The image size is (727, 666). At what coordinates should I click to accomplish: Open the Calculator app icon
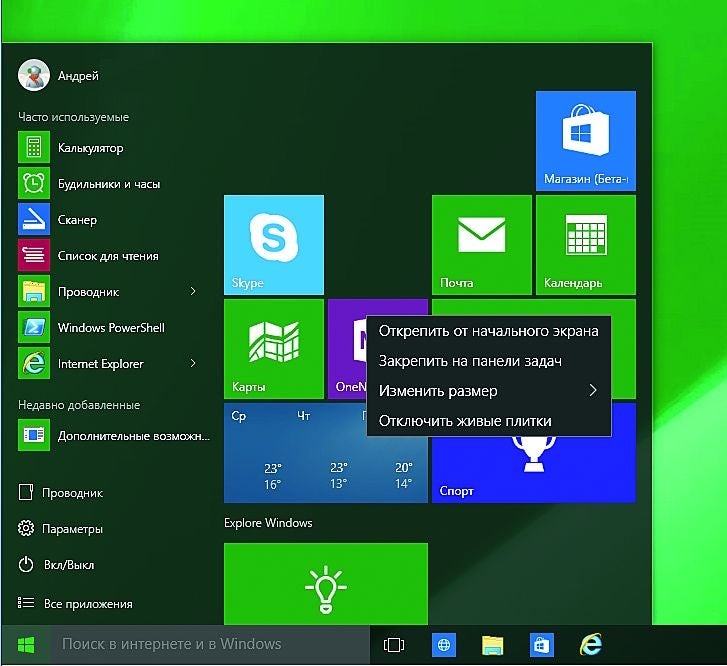(x=34, y=147)
